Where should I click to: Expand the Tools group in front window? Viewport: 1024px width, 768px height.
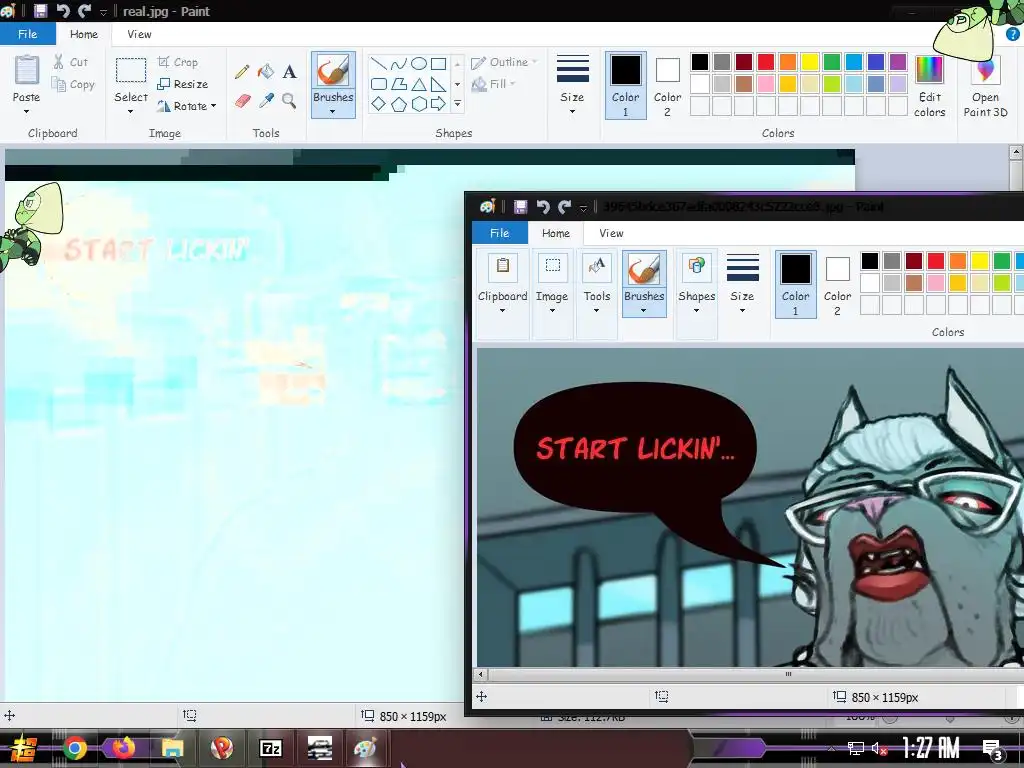coord(596,294)
